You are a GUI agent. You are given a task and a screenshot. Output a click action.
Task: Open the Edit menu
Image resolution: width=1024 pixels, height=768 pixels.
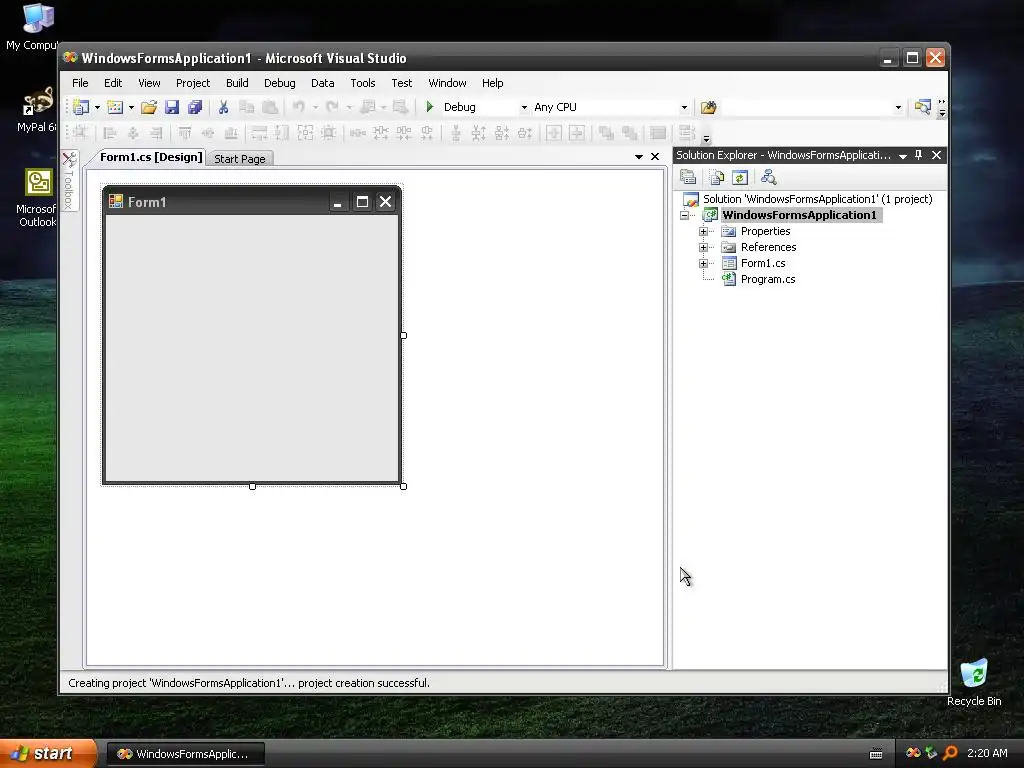[x=113, y=83]
